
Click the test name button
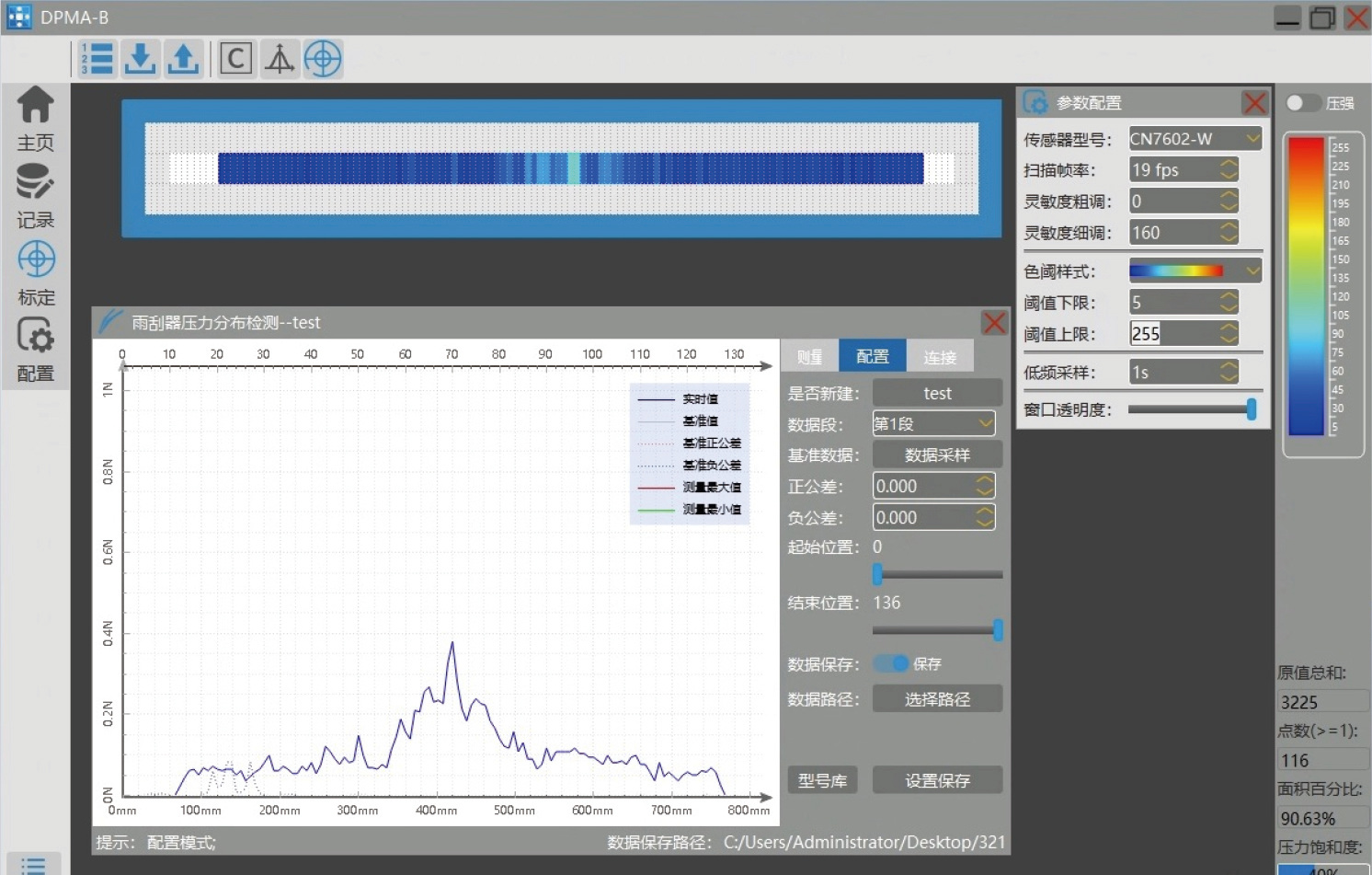[x=937, y=393]
